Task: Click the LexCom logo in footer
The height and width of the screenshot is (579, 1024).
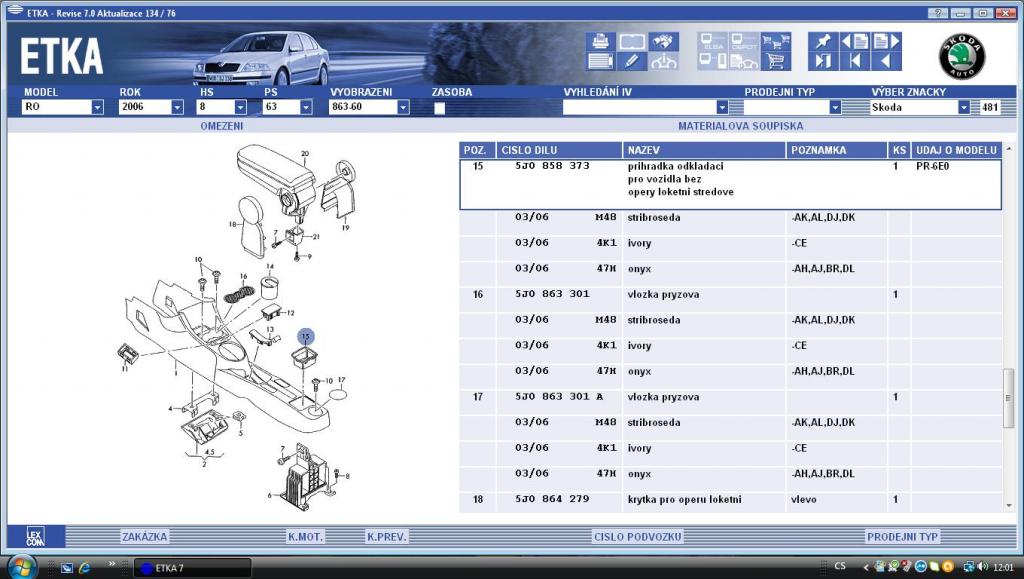Action: (35, 537)
